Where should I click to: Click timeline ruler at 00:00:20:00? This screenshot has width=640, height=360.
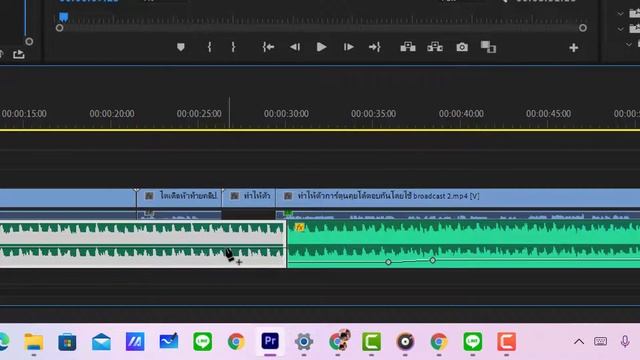(x=111, y=114)
